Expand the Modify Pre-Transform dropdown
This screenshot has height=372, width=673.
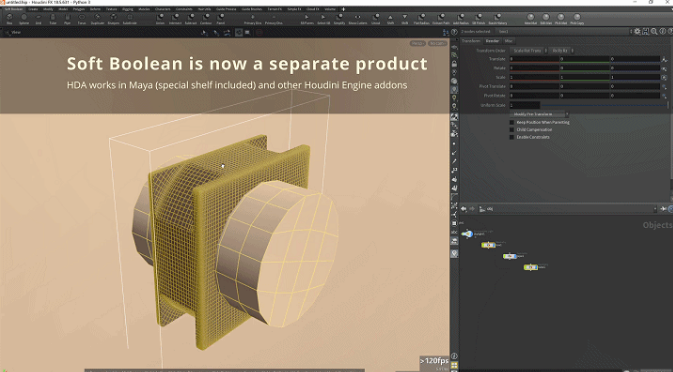point(539,114)
